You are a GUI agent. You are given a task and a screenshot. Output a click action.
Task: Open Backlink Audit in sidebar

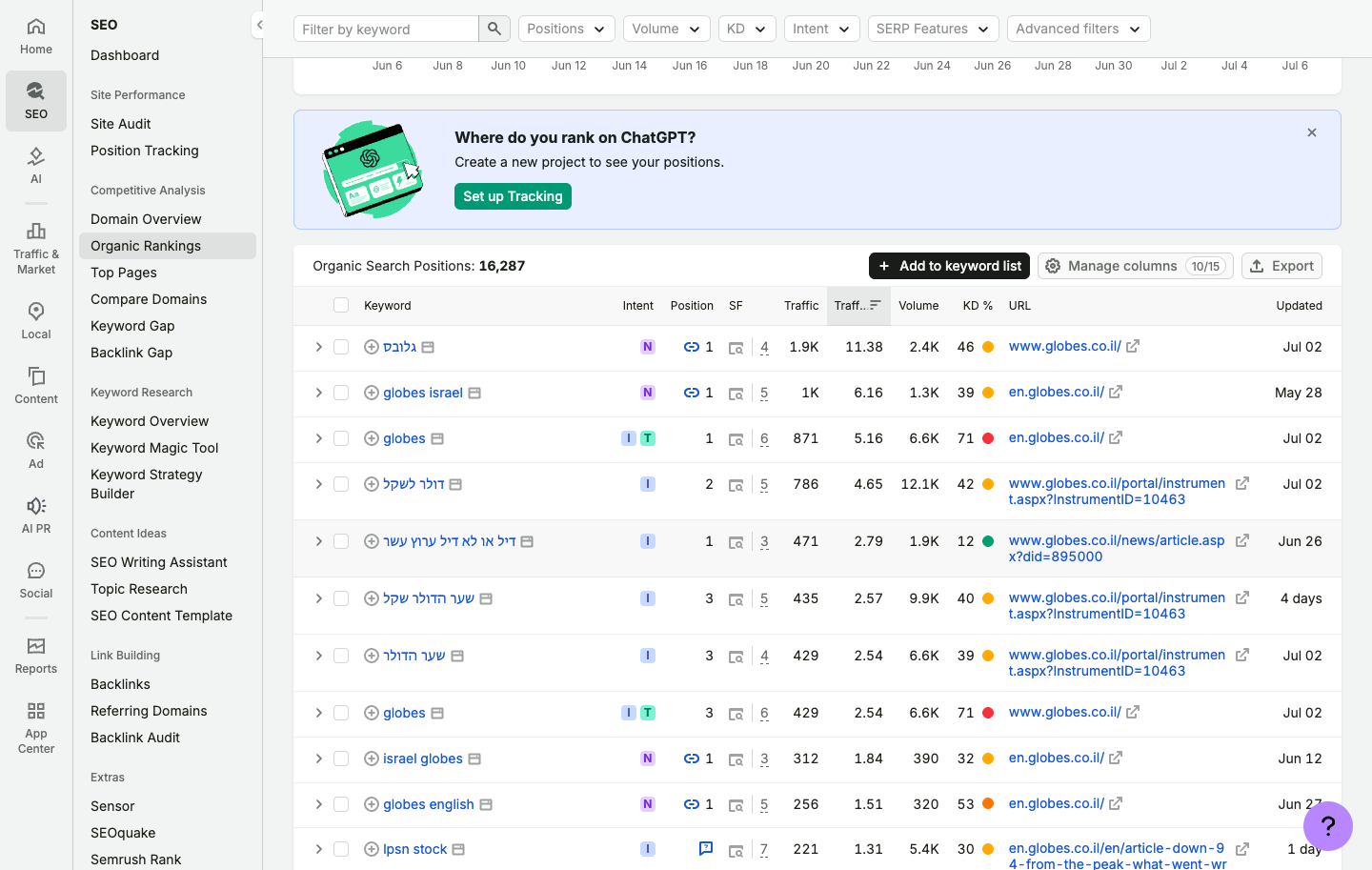click(x=135, y=738)
